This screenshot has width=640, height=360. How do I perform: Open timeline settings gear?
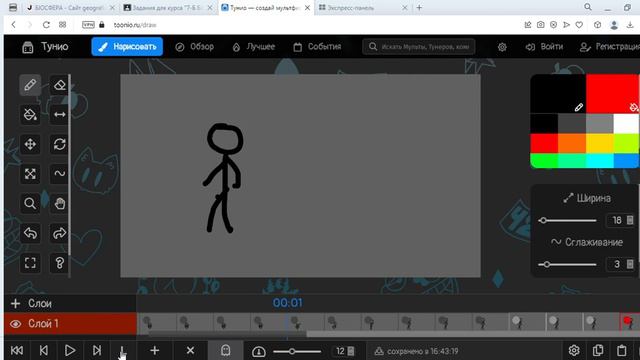tap(574, 351)
